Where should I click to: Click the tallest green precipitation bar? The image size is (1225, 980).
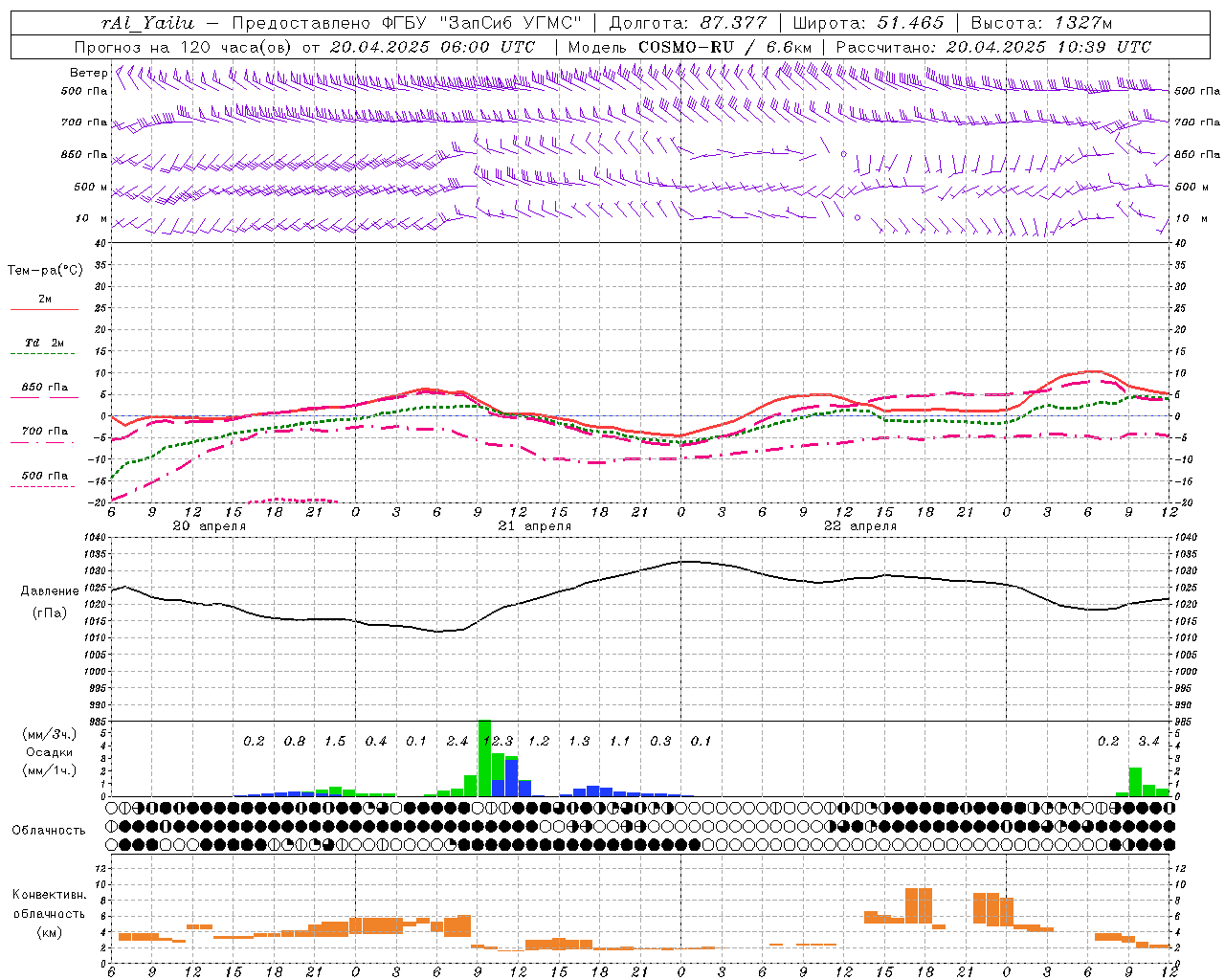point(484,758)
